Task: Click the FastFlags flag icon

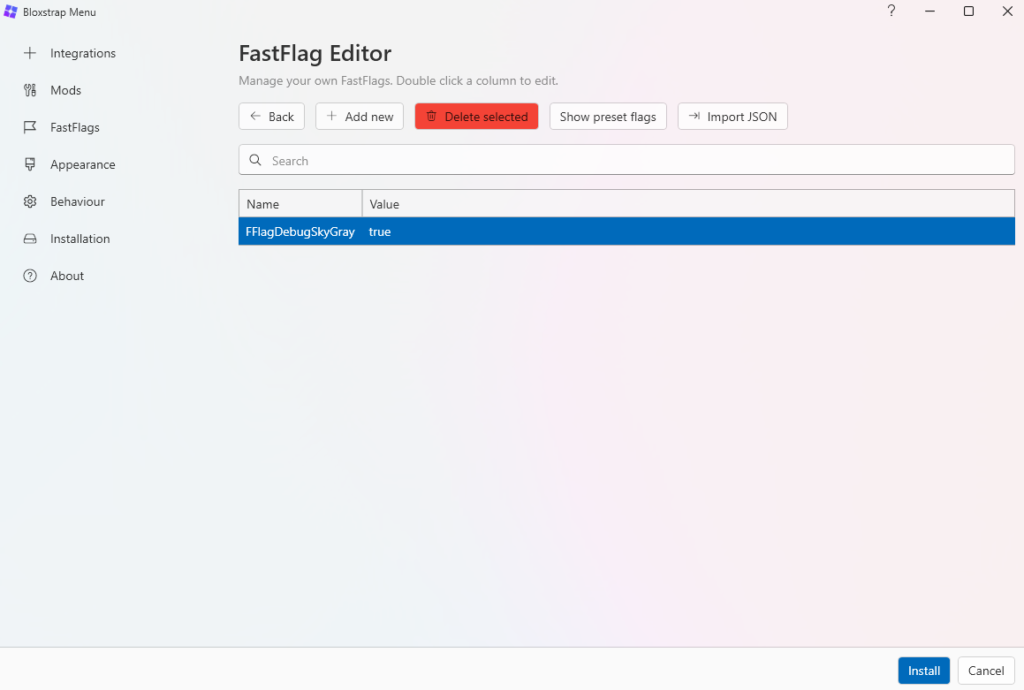Action: [30, 128]
